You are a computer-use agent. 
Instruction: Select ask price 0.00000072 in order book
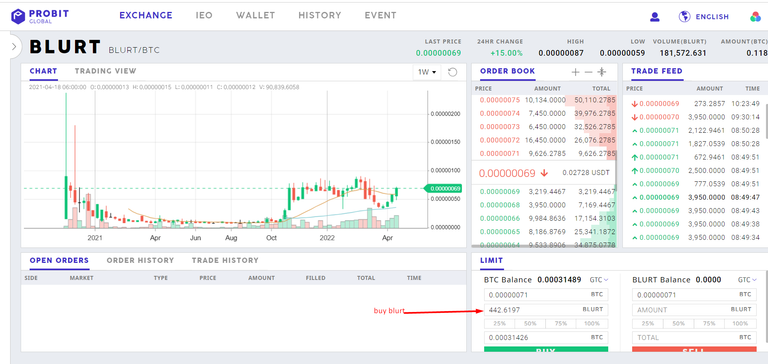point(500,140)
